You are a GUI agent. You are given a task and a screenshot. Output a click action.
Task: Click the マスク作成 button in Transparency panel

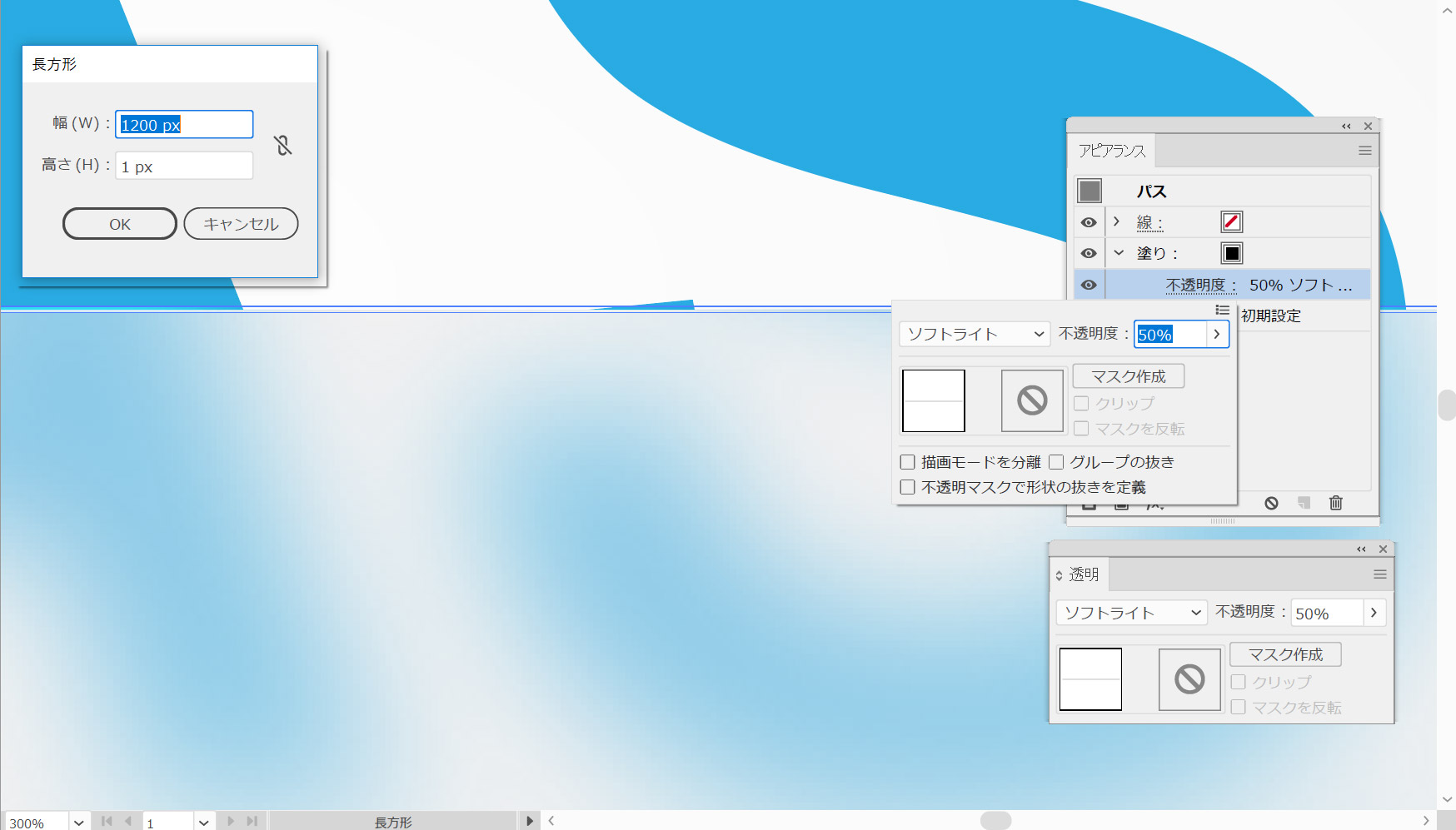click(x=1284, y=654)
